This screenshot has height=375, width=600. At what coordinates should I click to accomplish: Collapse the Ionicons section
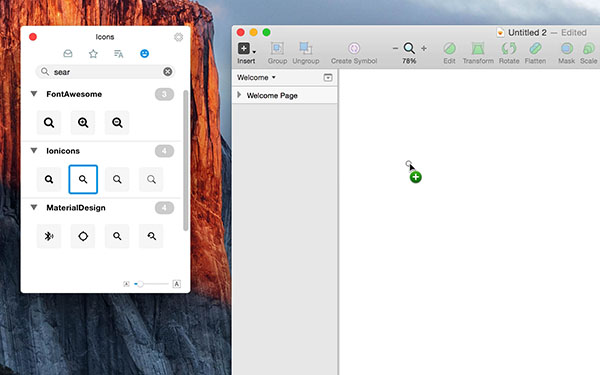click(34, 151)
